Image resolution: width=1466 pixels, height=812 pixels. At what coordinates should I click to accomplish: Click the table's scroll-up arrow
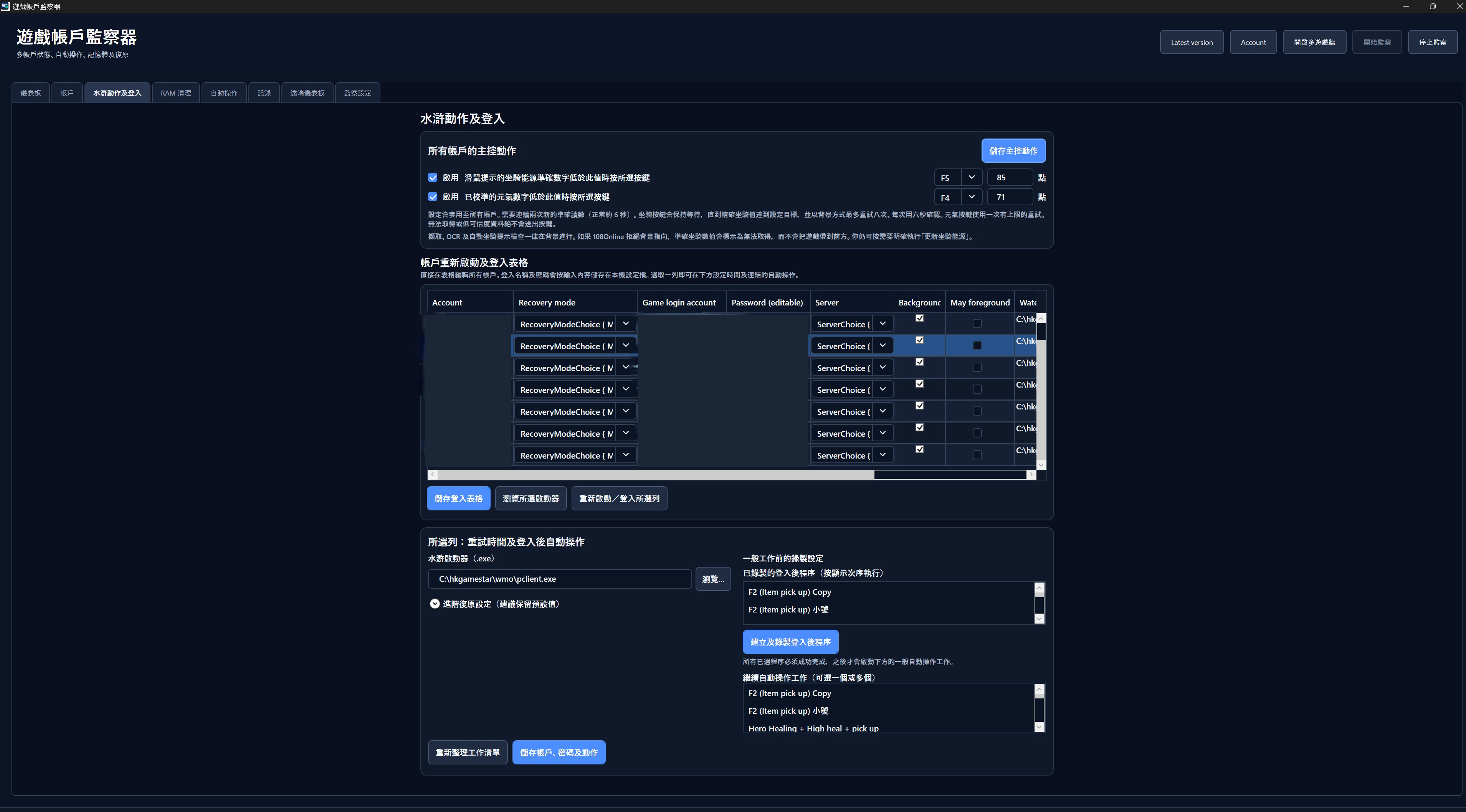pyautogui.click(x=1041, y=319)
